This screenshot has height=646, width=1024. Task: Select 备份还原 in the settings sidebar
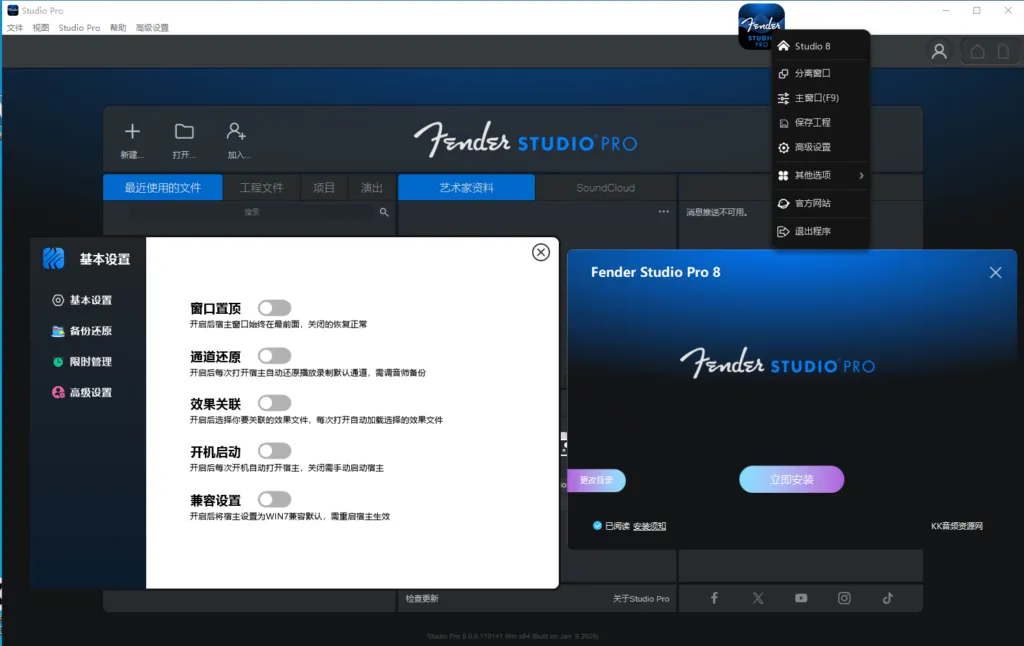(82, 331)
